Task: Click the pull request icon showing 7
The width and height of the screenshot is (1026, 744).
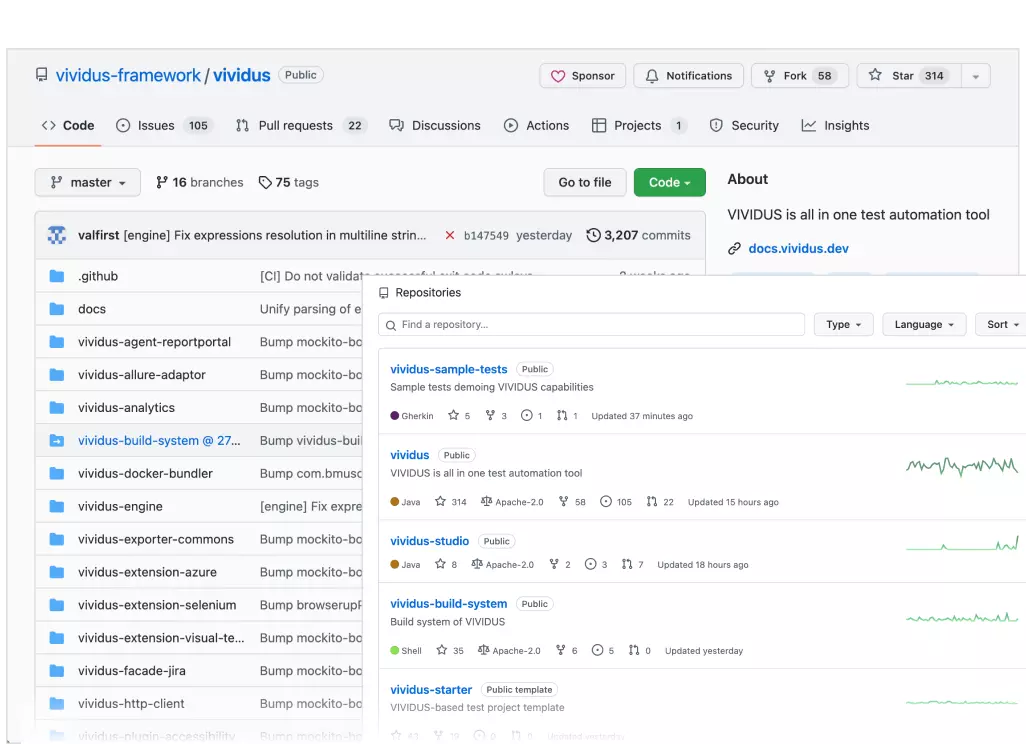Action: (627, 564)
